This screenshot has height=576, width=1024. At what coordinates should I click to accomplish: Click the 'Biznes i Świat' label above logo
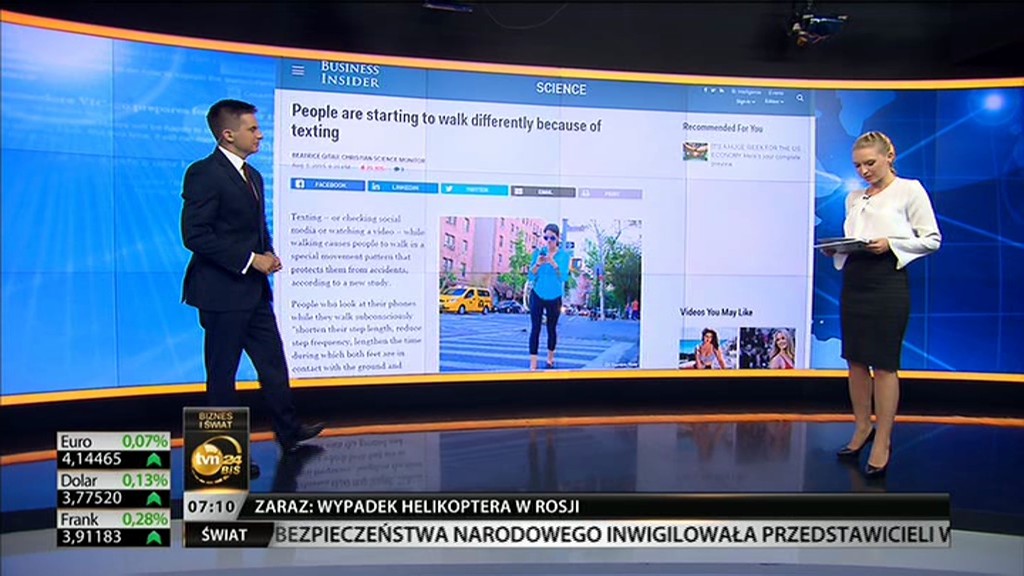[x=216, y=420]
